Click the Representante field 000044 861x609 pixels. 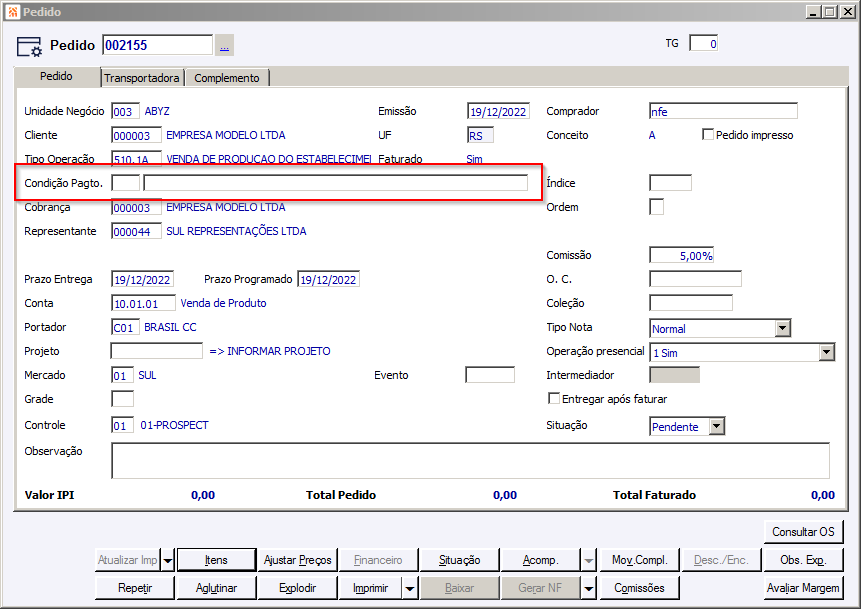[136, 231]
